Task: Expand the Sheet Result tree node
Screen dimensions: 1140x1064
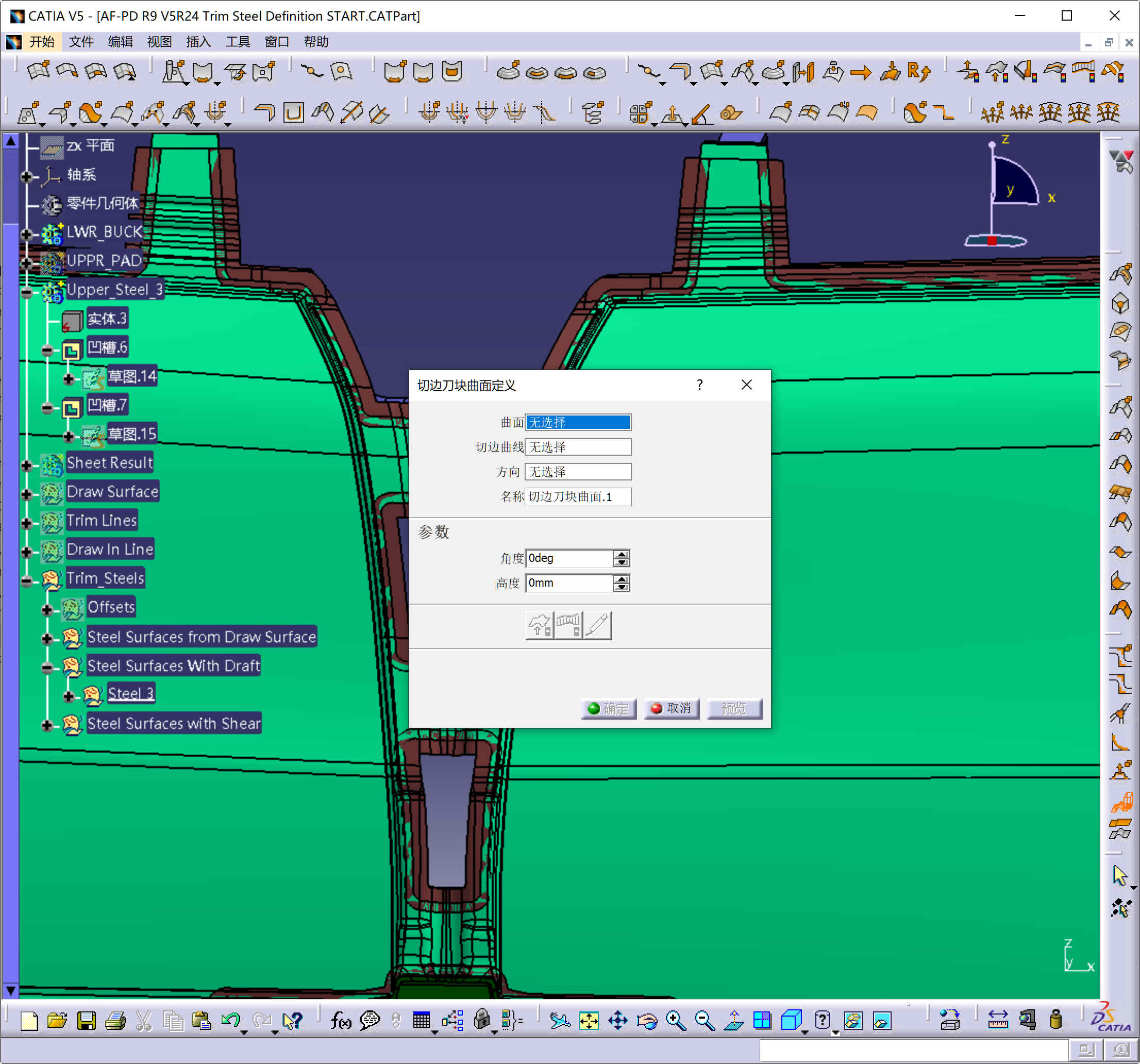Action: pos(26,465)
